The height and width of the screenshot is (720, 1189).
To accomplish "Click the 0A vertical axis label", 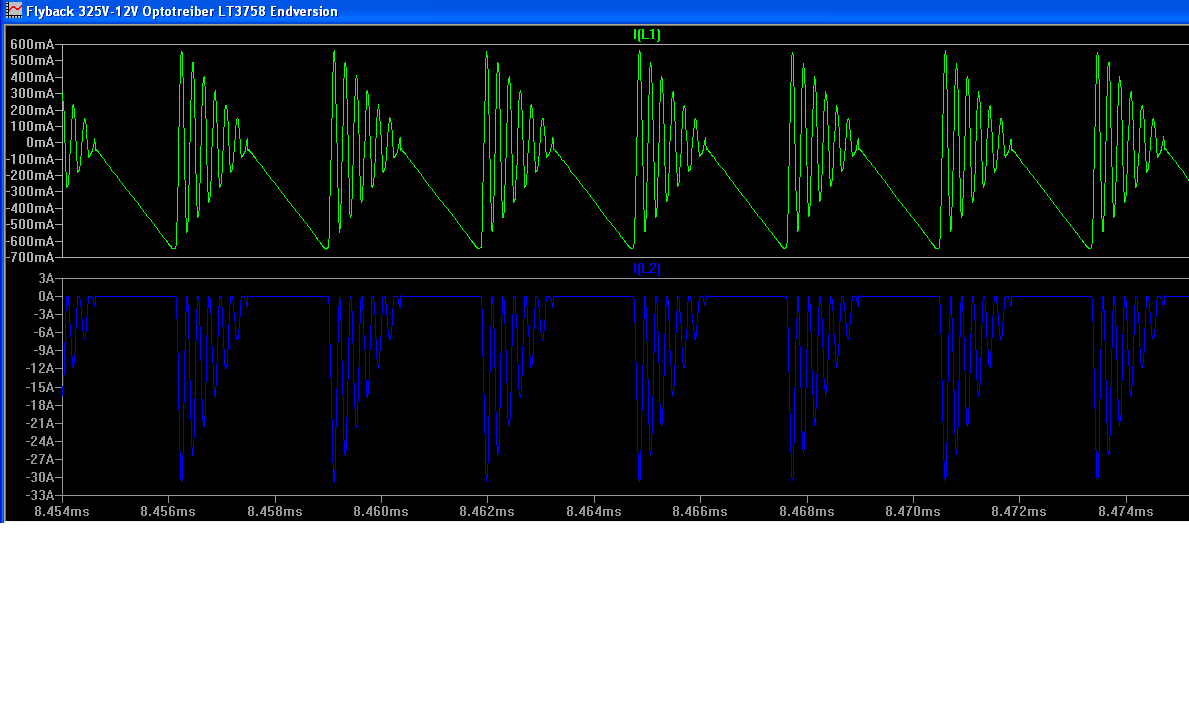I will point(45,297).
